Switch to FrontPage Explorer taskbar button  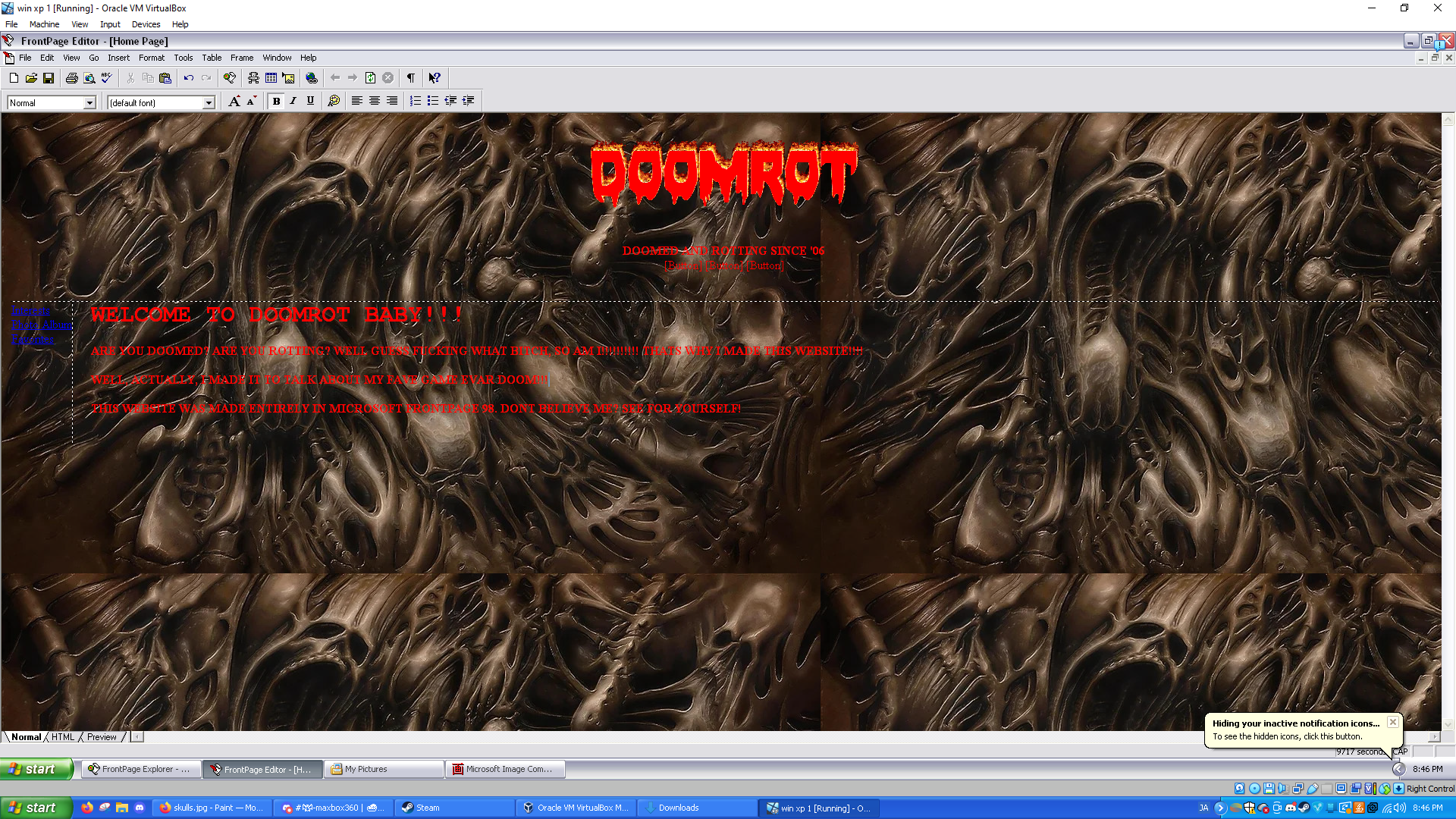point(140,769)
